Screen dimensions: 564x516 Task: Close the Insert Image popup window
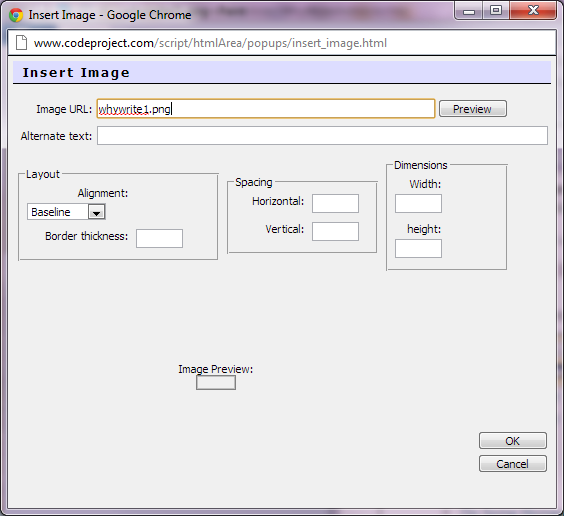(x=533, y=11)
